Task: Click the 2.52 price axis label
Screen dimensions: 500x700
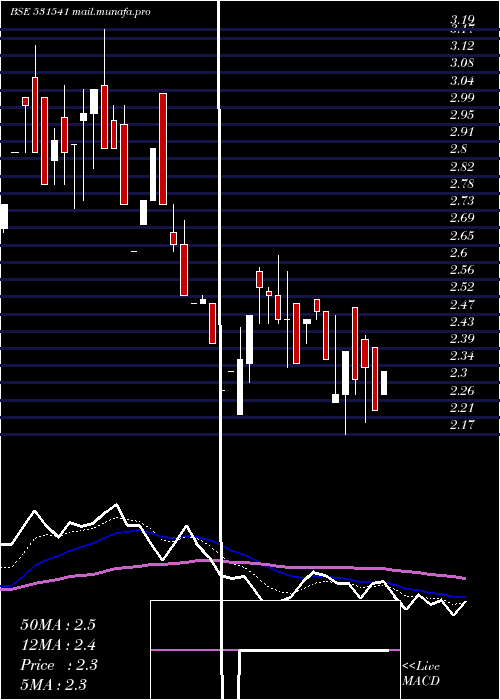Action: coord(462,287)
